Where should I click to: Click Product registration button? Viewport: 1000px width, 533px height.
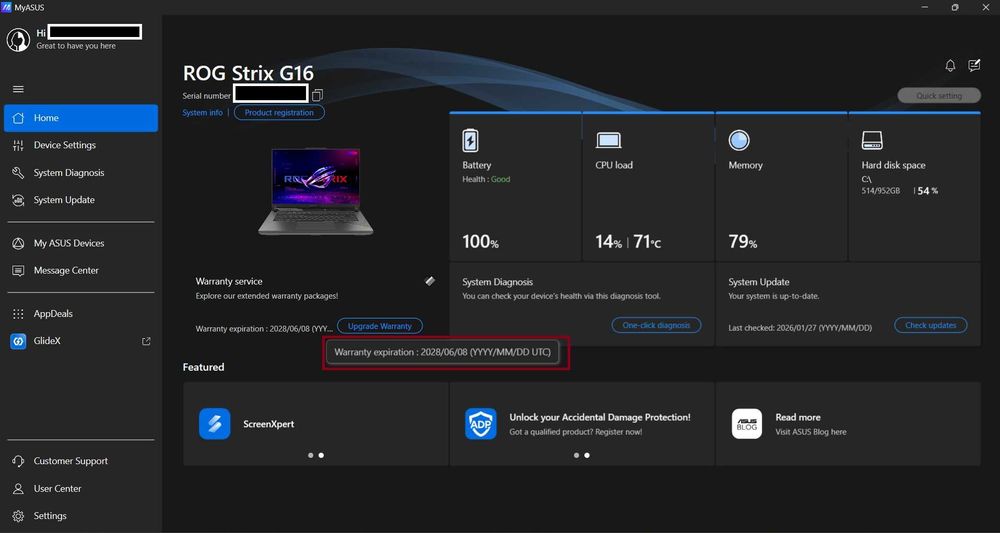coord(279,113)
